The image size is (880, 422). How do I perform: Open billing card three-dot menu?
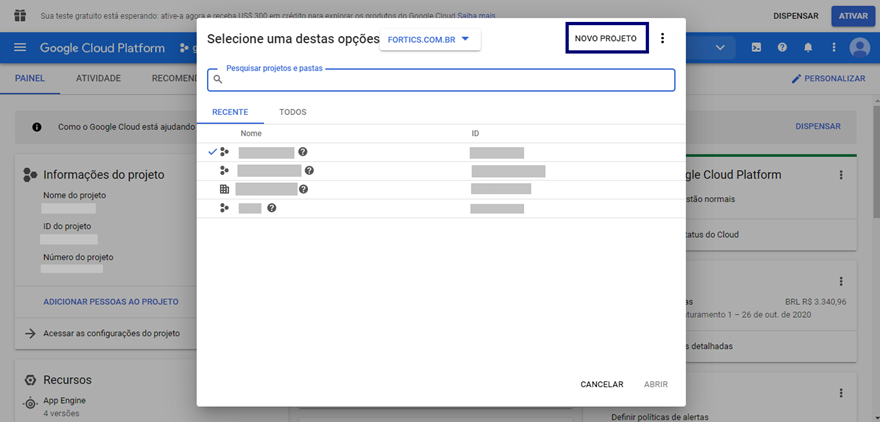click(x=841, y=281)
